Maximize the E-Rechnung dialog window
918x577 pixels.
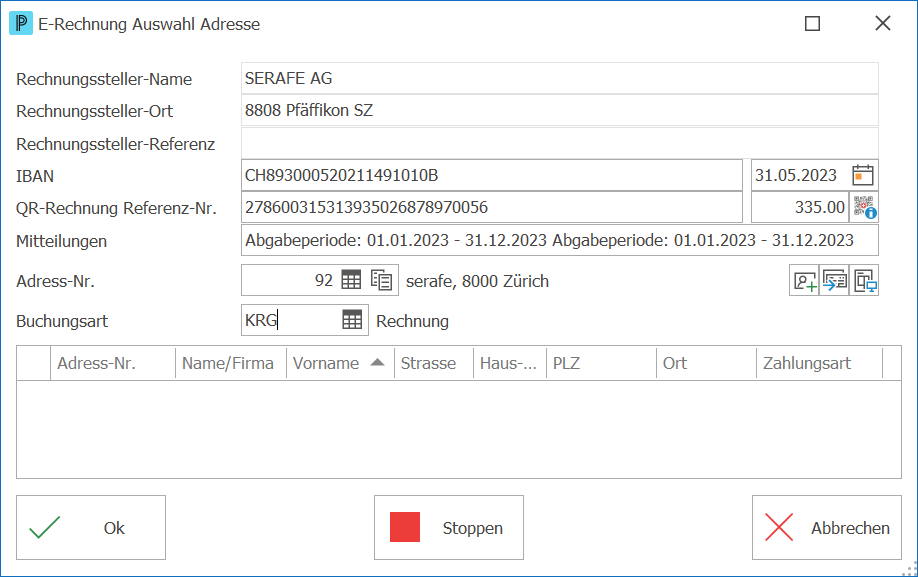point(812,23)
